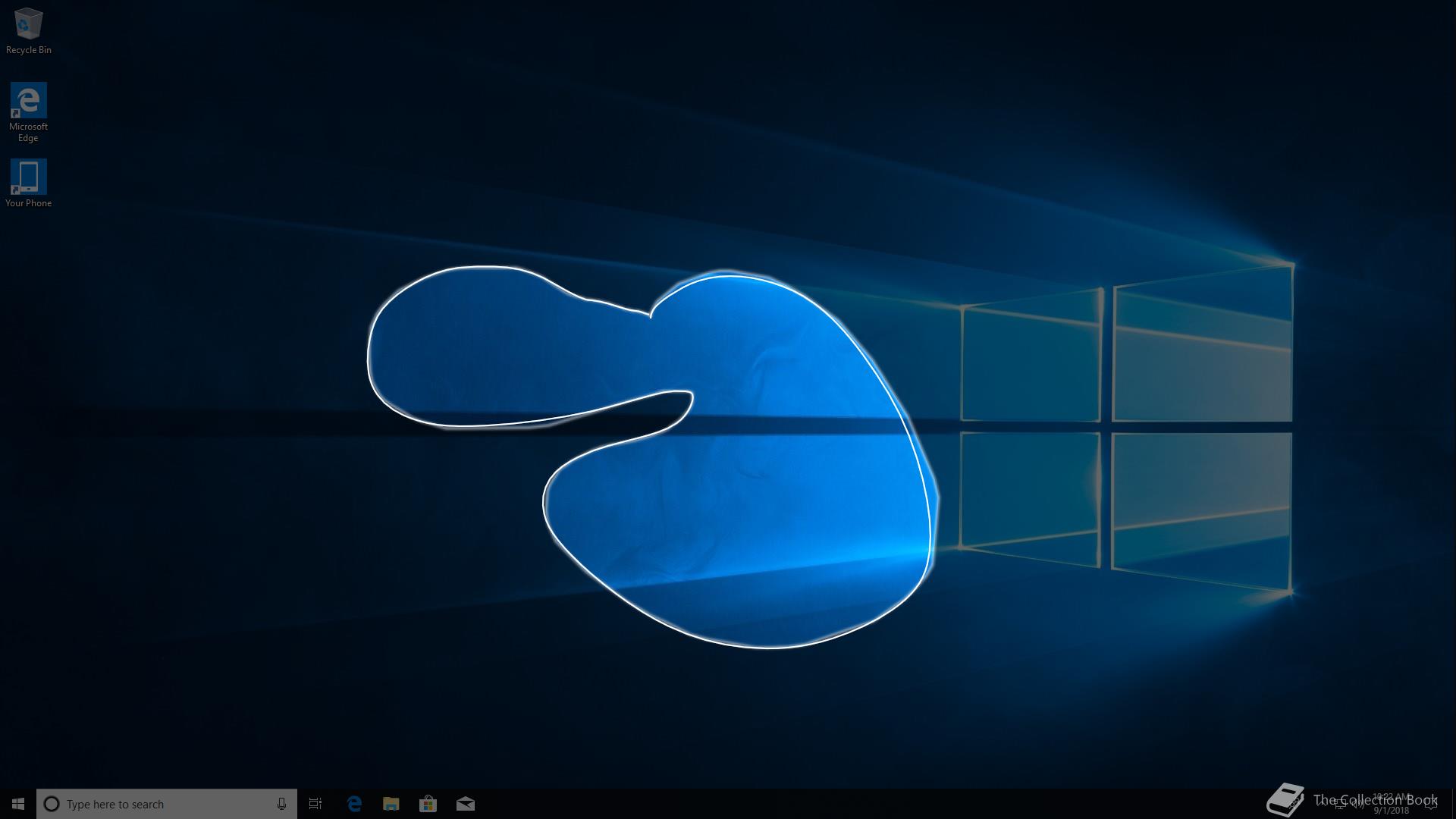This screenshot has width=1456, height=819.
Task: Open the clock showing 9/1/2018
Action: point(1392,804)
